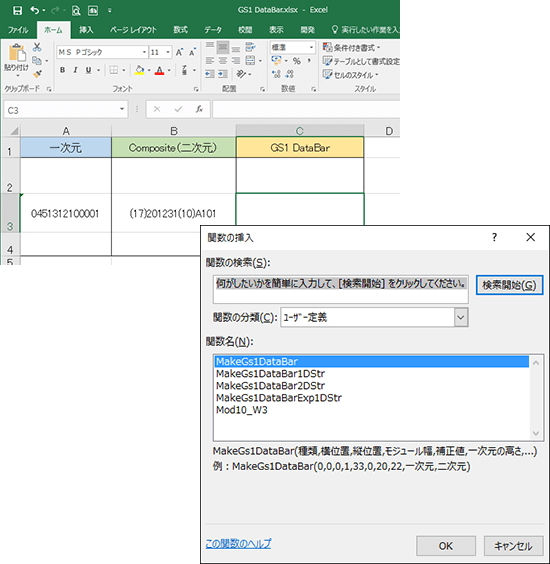Apply accounting number format
550x564 pixels.
coord(276,60)
